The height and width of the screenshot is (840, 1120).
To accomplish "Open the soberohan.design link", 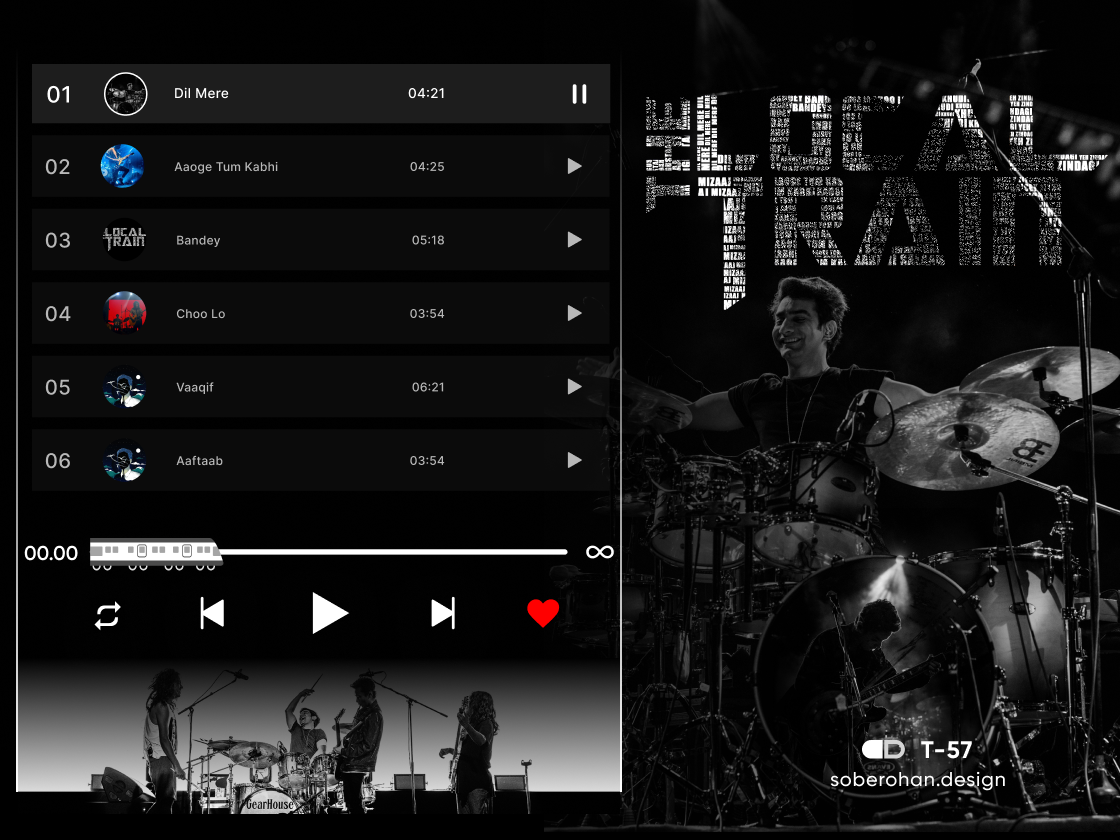I will point(918,779).
